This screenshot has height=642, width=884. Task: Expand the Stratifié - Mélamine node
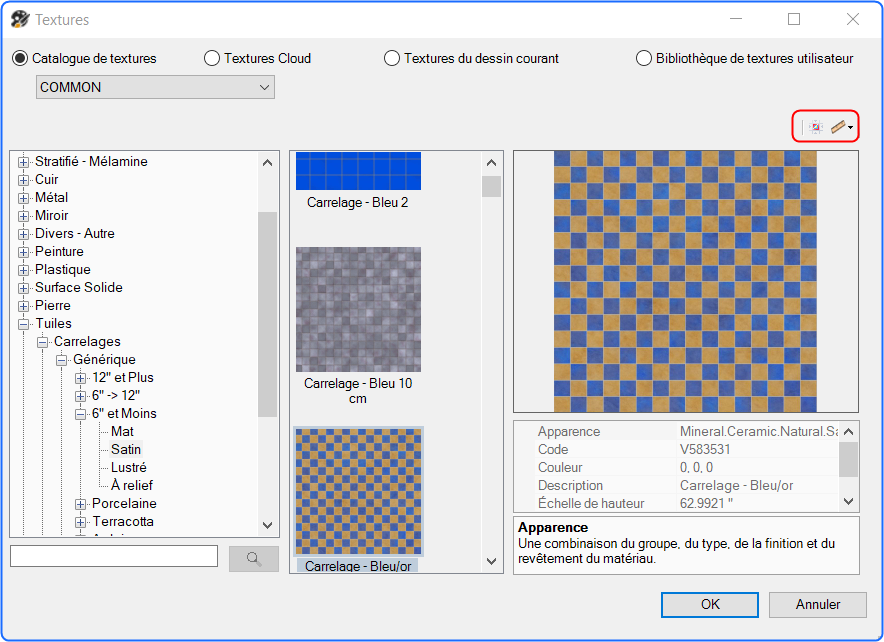23,162
